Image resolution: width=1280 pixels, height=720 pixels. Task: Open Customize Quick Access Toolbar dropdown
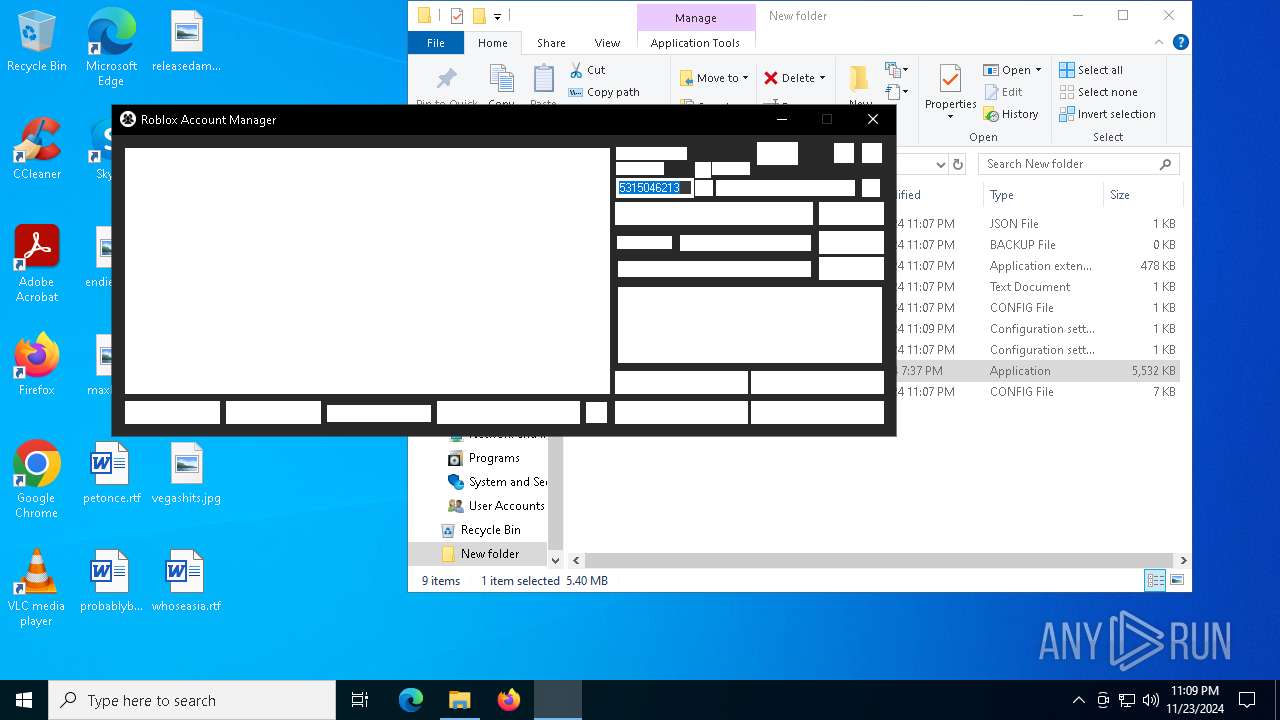pyautogui.click(x=497, y=16)
